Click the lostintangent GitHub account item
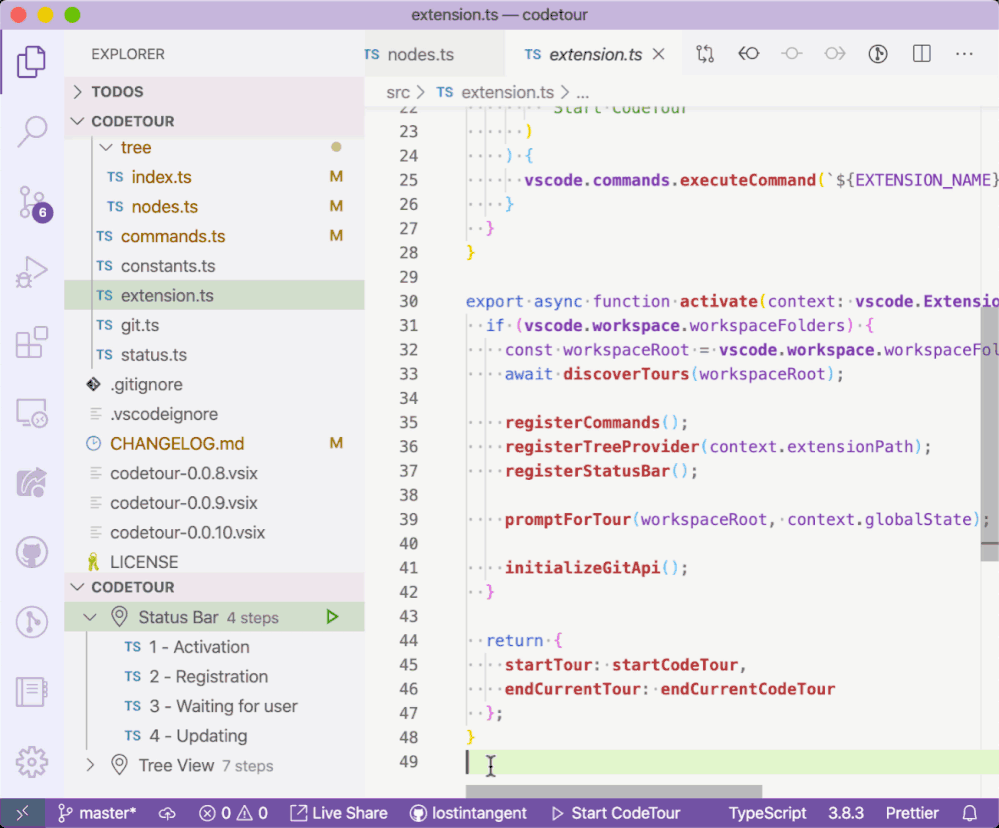The height and width of the screenshot is (828, 999). pyautogui.click(x=468, y=813)
